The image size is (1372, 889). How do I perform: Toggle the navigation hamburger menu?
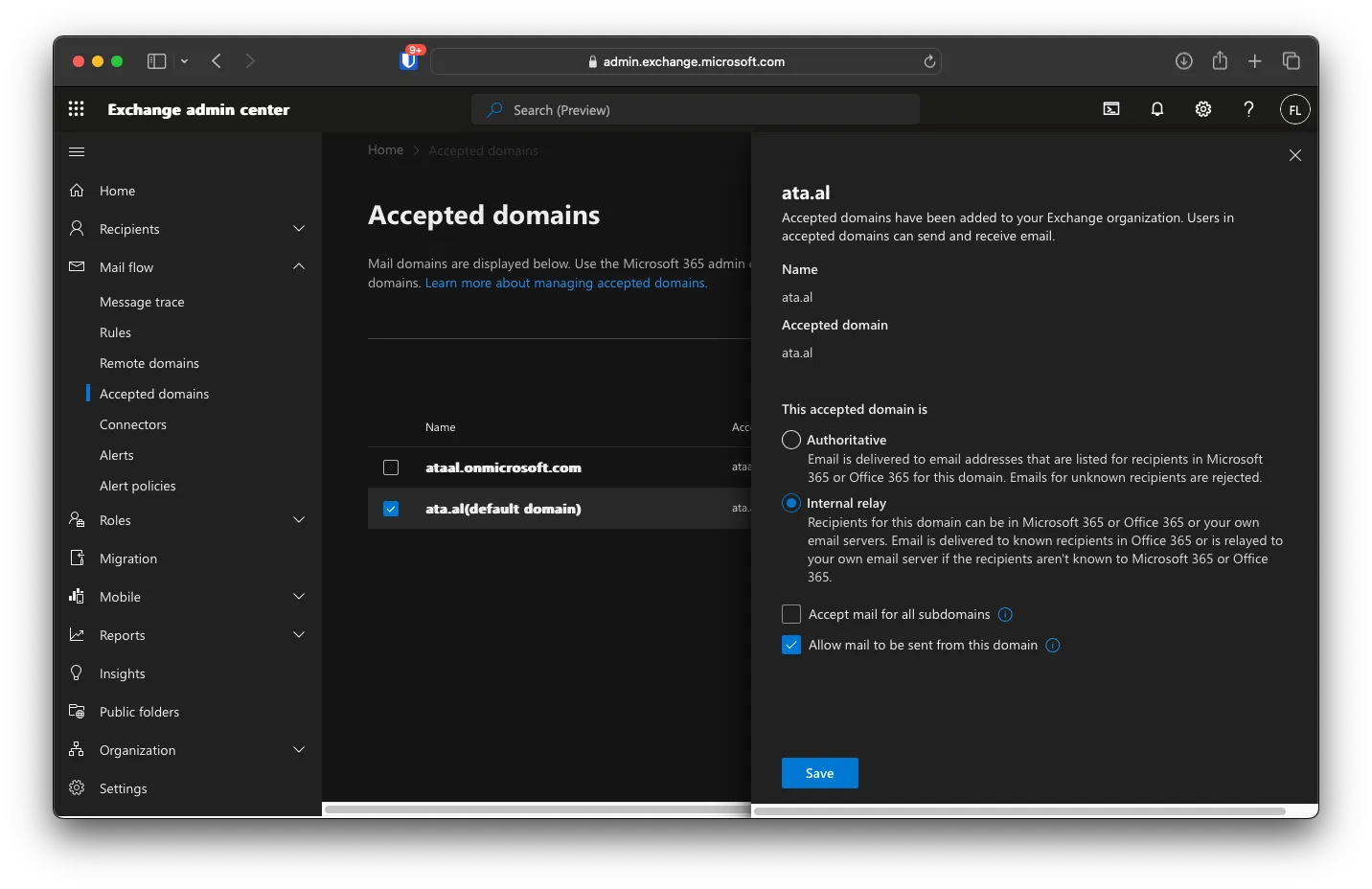[x=77, y=151]
